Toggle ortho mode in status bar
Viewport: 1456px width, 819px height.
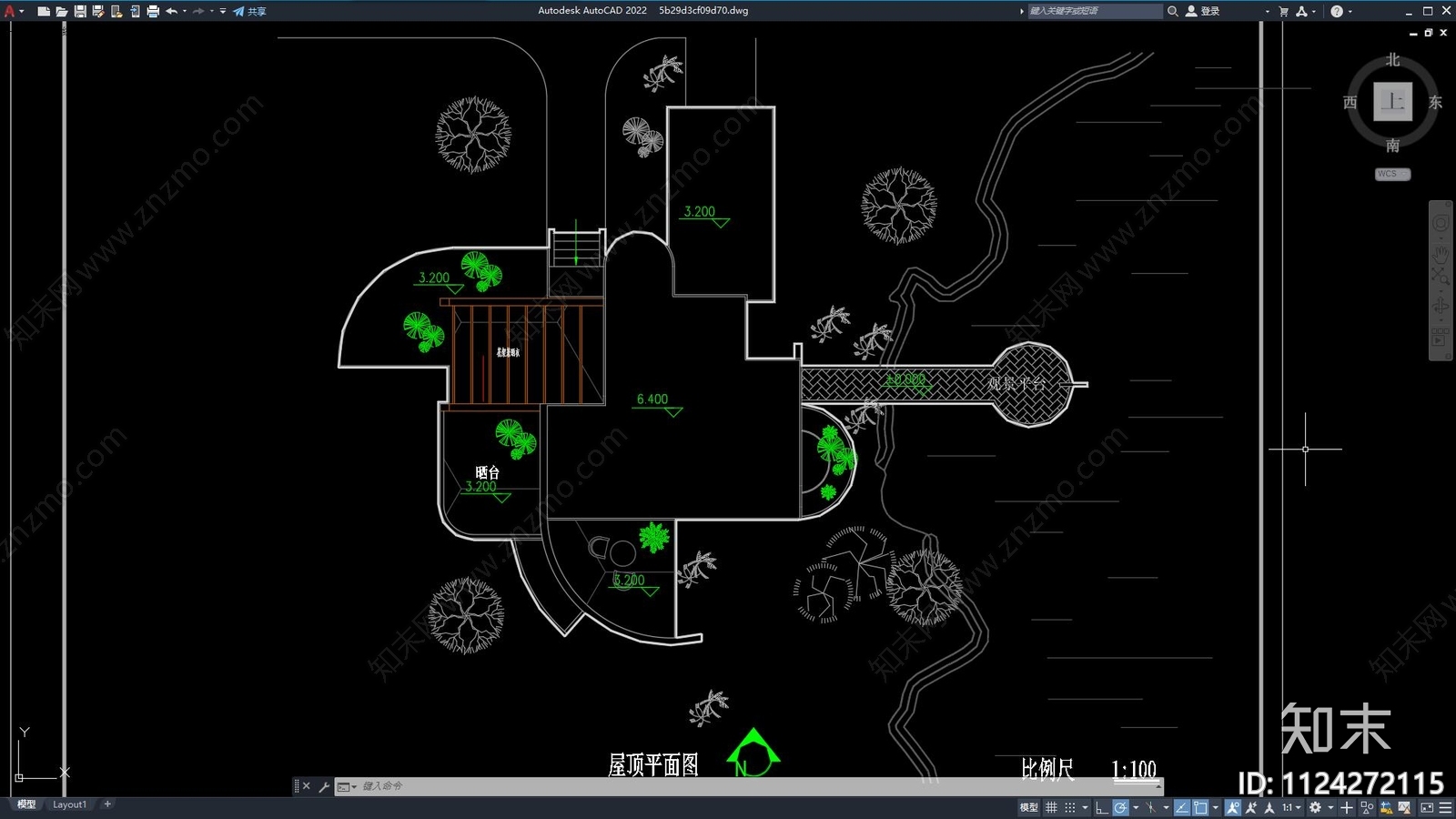1101,807
